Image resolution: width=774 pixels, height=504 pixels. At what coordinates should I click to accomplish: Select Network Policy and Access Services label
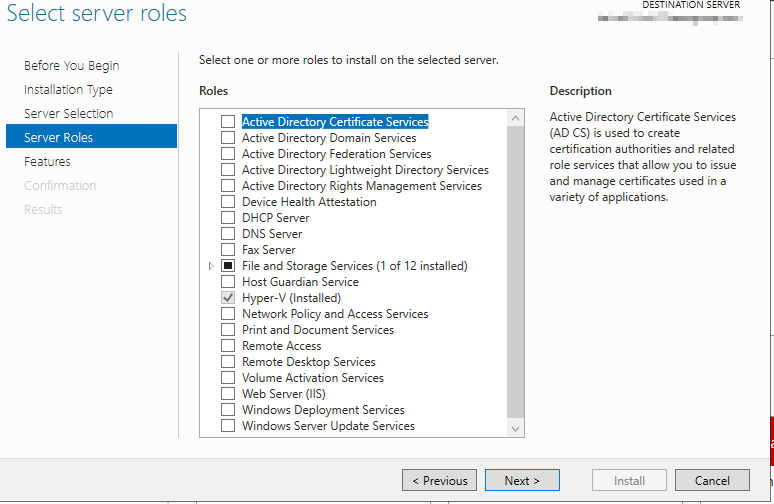pos(335,314)
